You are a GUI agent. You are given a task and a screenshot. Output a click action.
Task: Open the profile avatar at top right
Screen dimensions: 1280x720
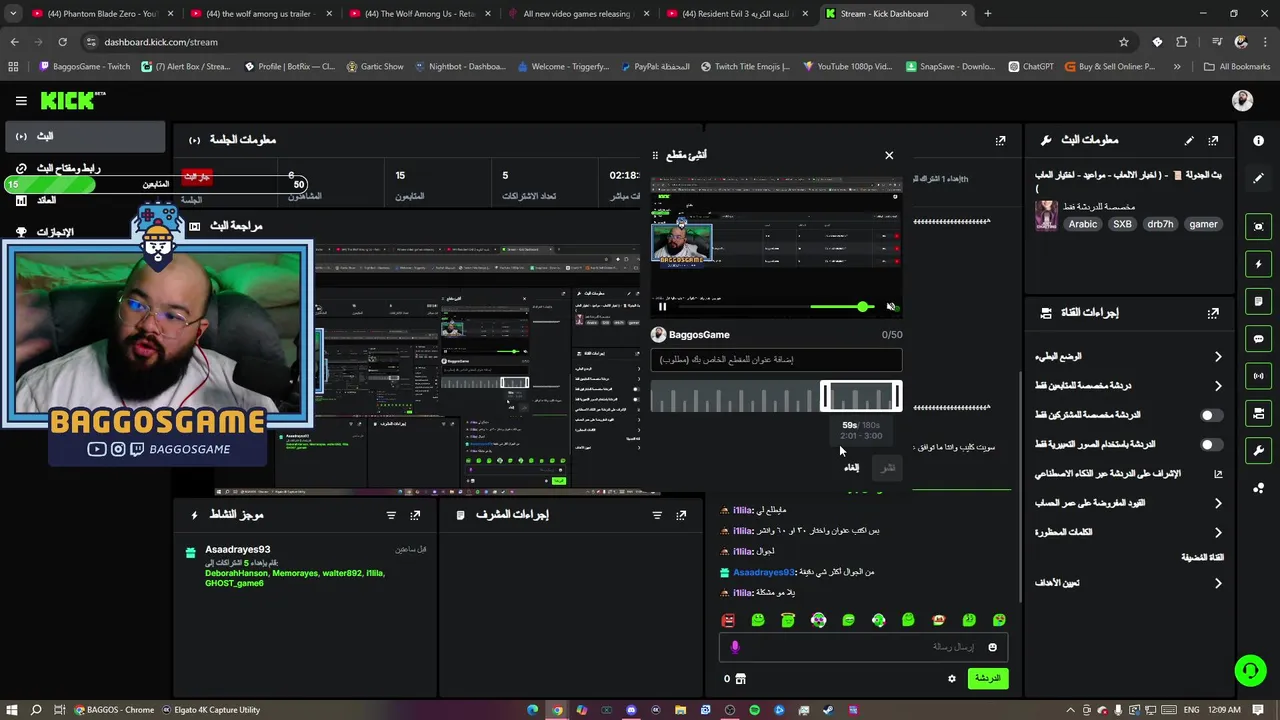[1242, 100]
